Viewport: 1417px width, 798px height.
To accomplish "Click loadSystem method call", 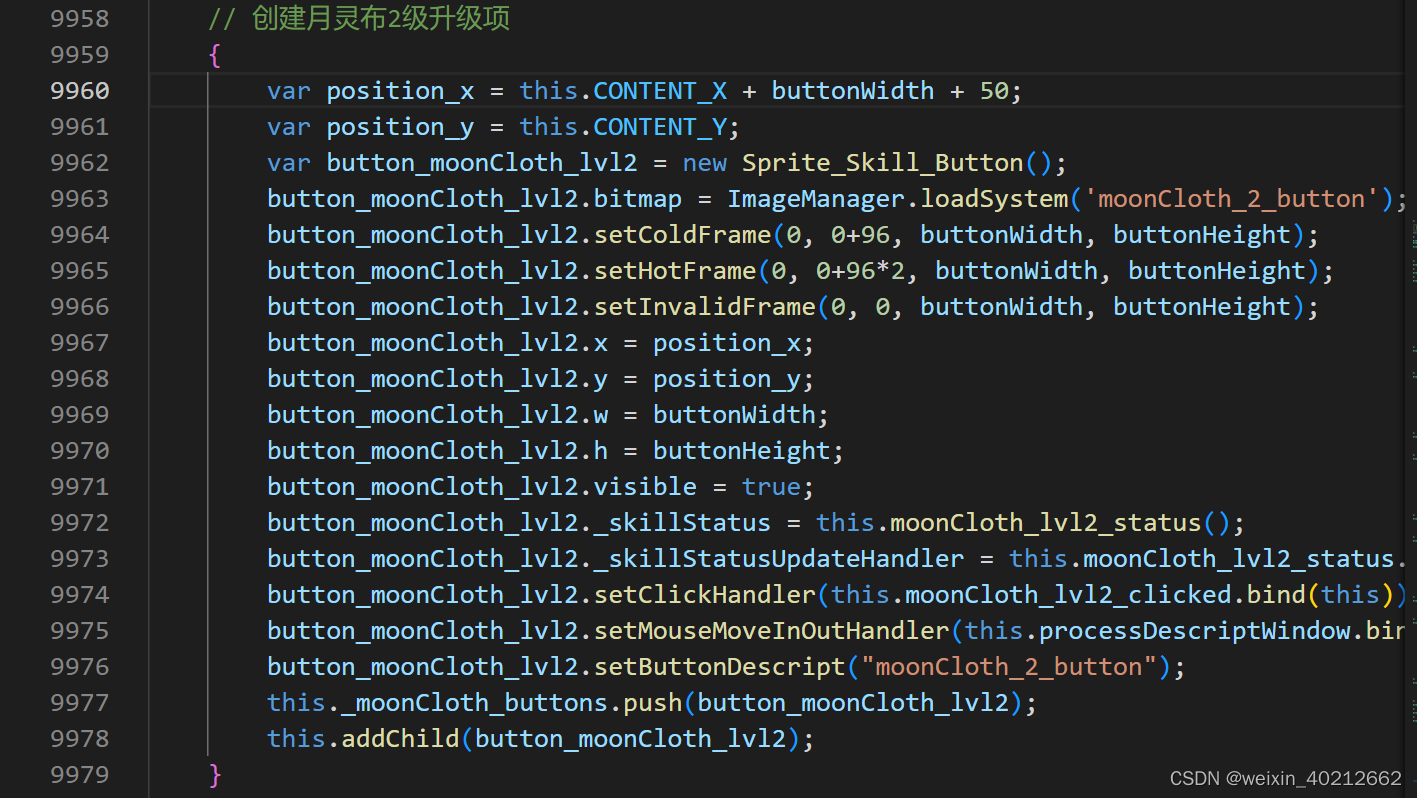I will (x=994, y=199).
